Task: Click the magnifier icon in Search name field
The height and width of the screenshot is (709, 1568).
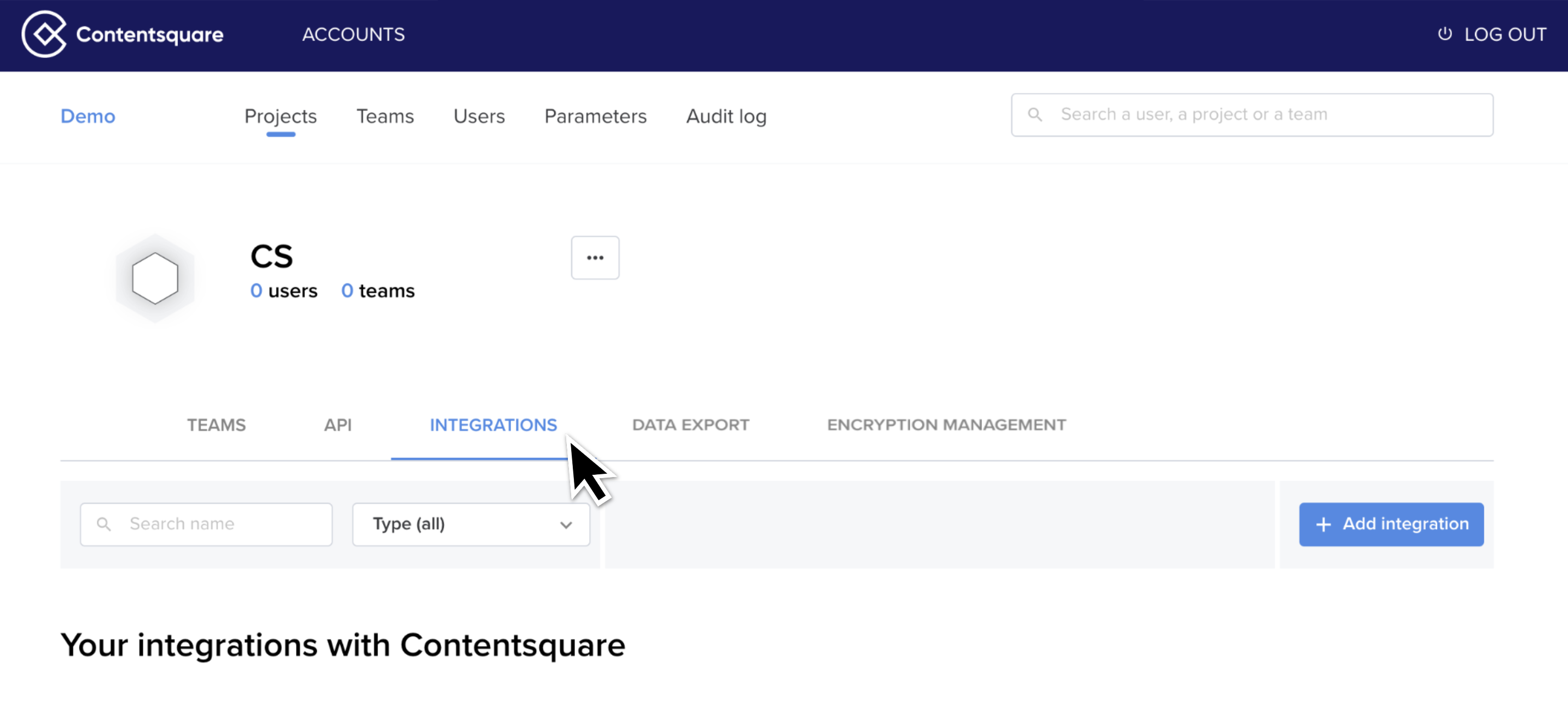Action: coord(104,524)
